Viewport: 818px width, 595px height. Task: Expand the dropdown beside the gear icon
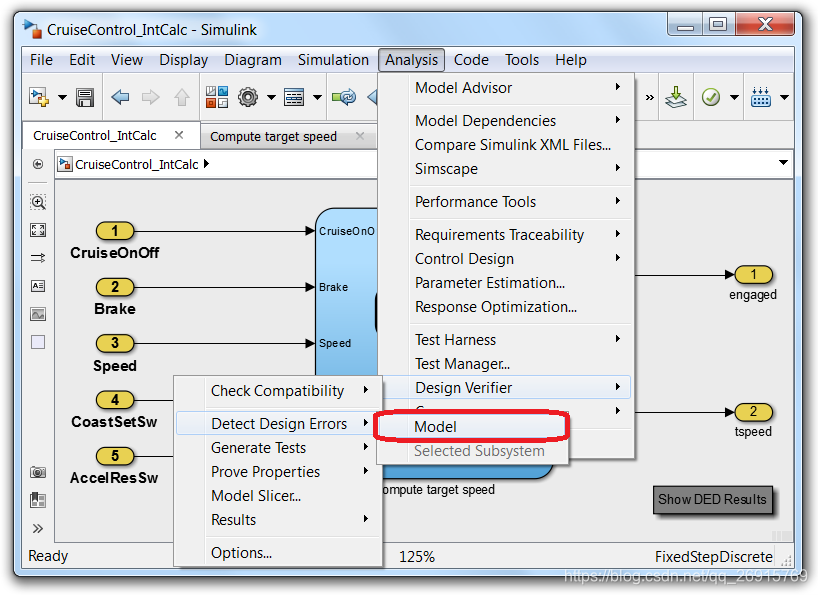(x=271, y=97)
